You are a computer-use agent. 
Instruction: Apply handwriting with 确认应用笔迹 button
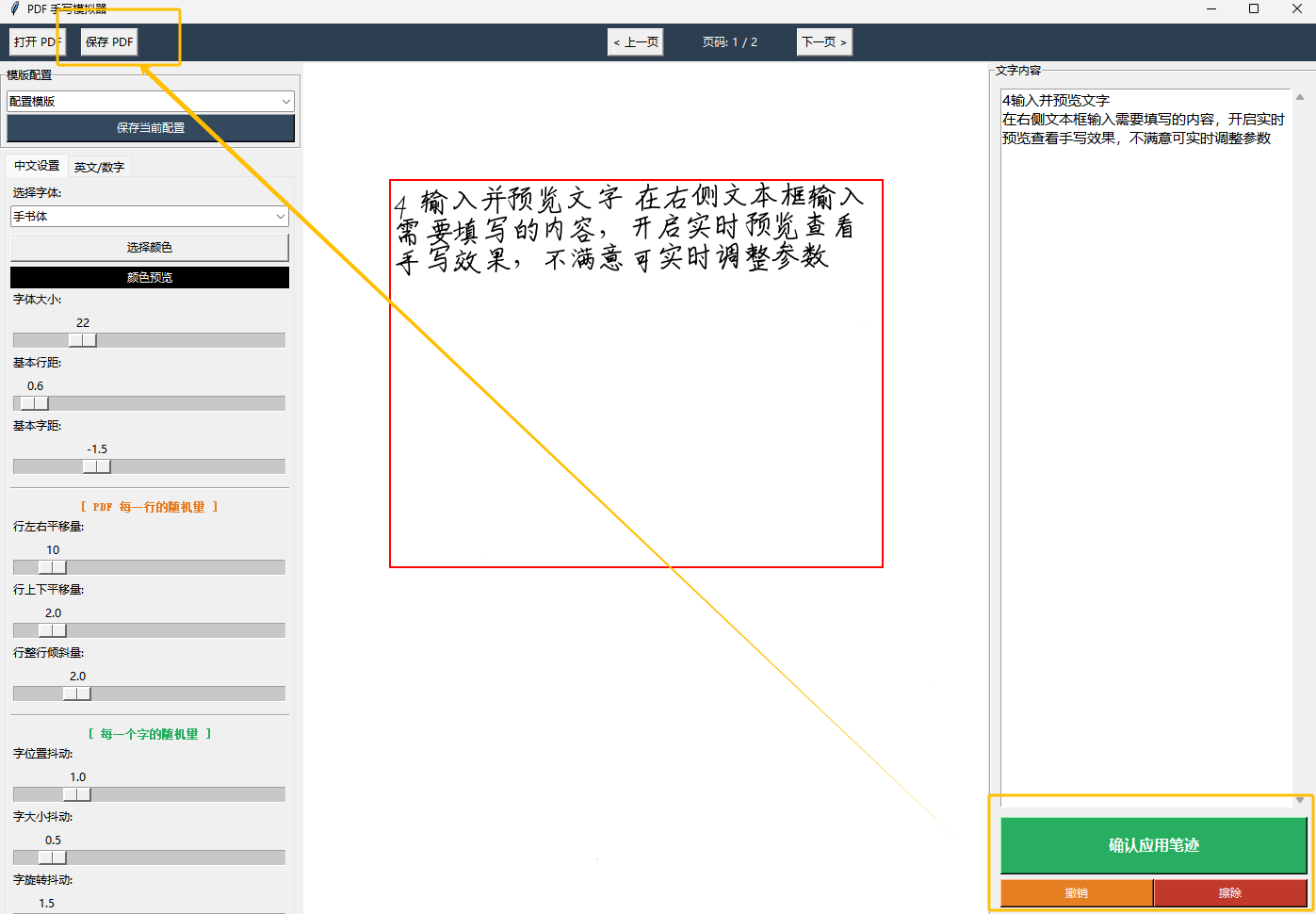tap(1151, 845)
